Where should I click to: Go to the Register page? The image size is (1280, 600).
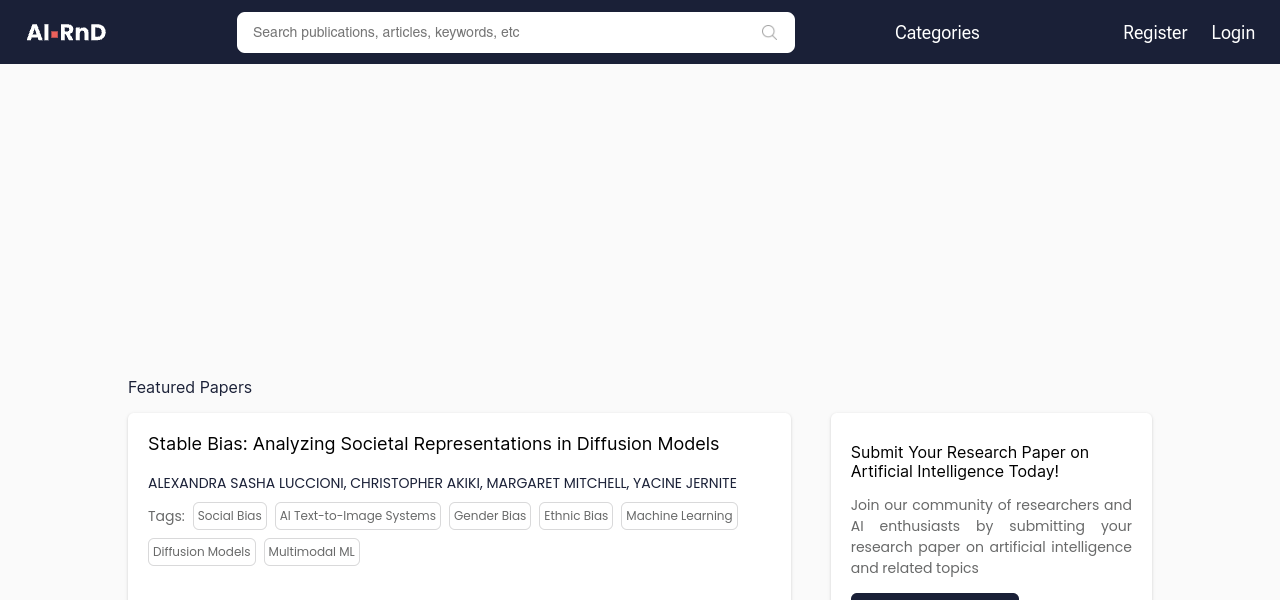1155,33
